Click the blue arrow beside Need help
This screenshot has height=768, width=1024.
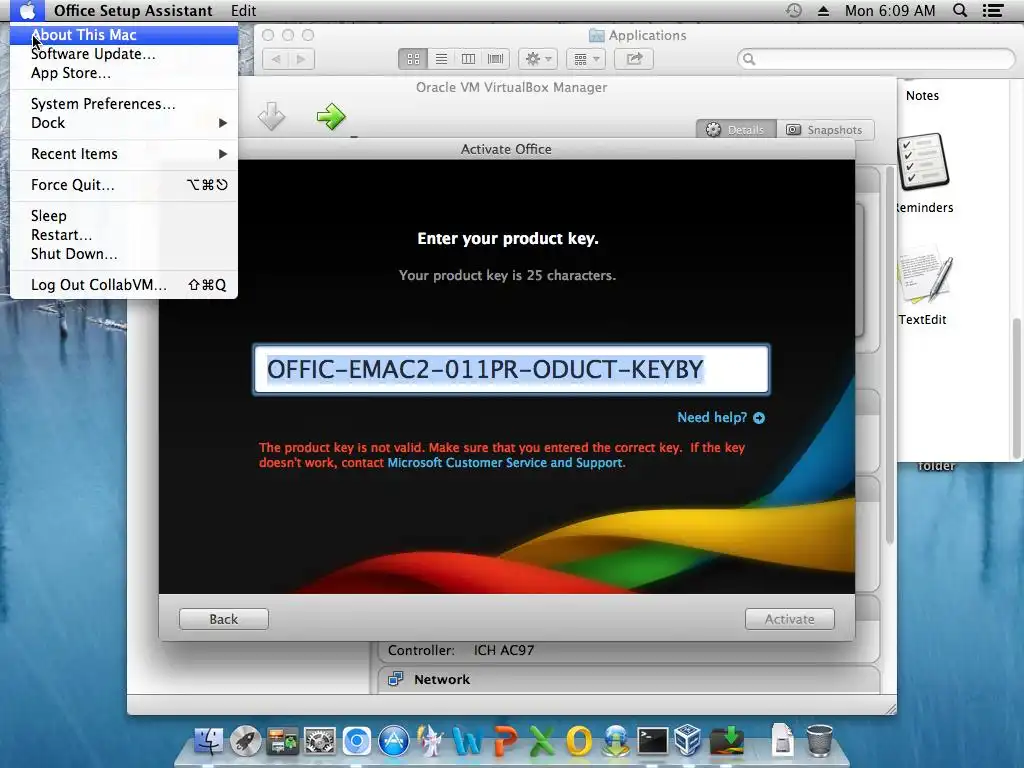click(x=759, y=418)
